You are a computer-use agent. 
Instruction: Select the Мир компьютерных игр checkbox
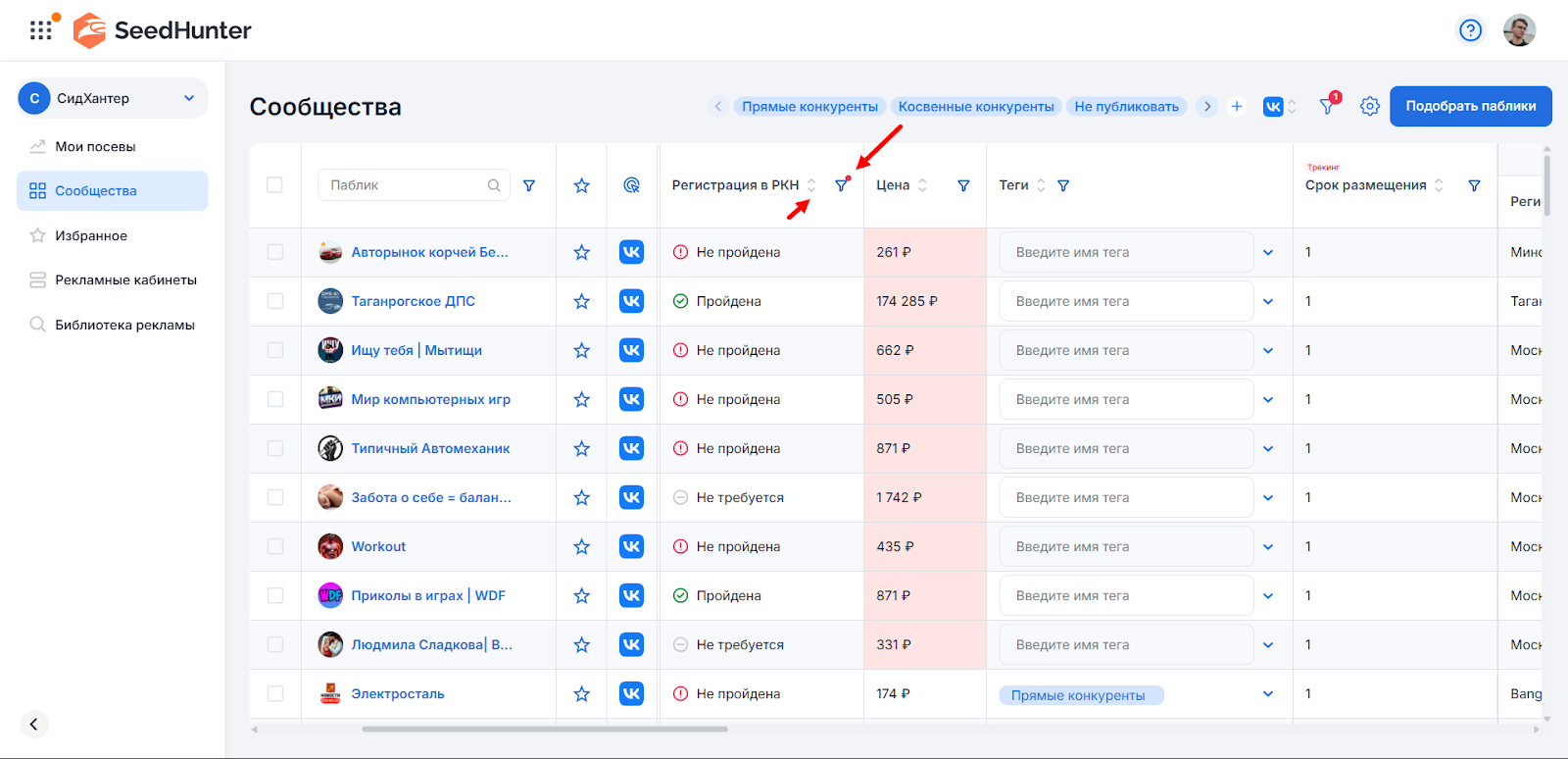click(275, 399)
